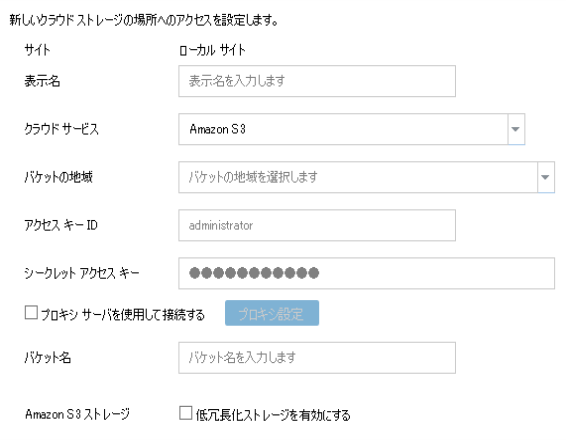Image resolution: width=566 pixels, height=440 pixels.
Task: Click the バケット名 field label
Action: point(47,358)
